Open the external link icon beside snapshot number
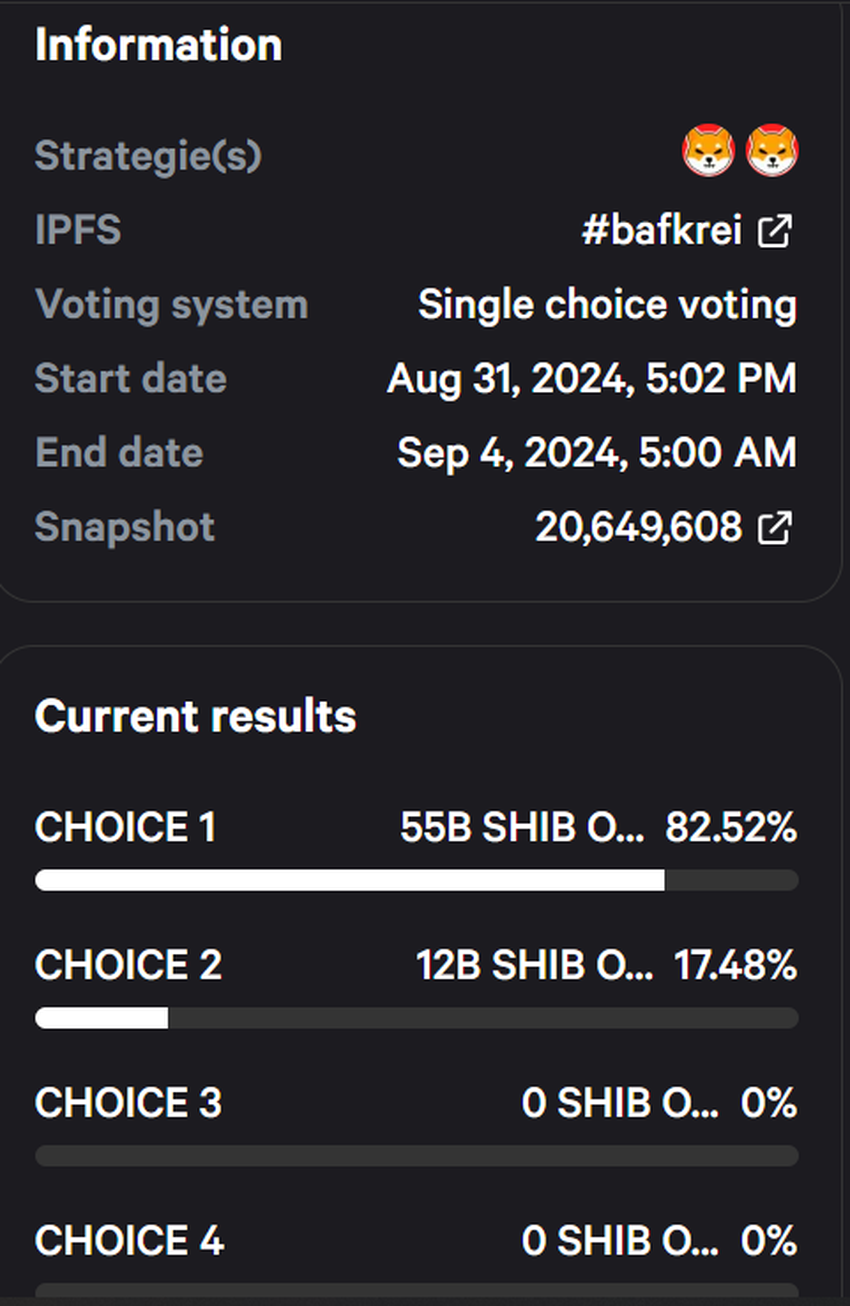Screen dimensions: 850x1306 775,527
